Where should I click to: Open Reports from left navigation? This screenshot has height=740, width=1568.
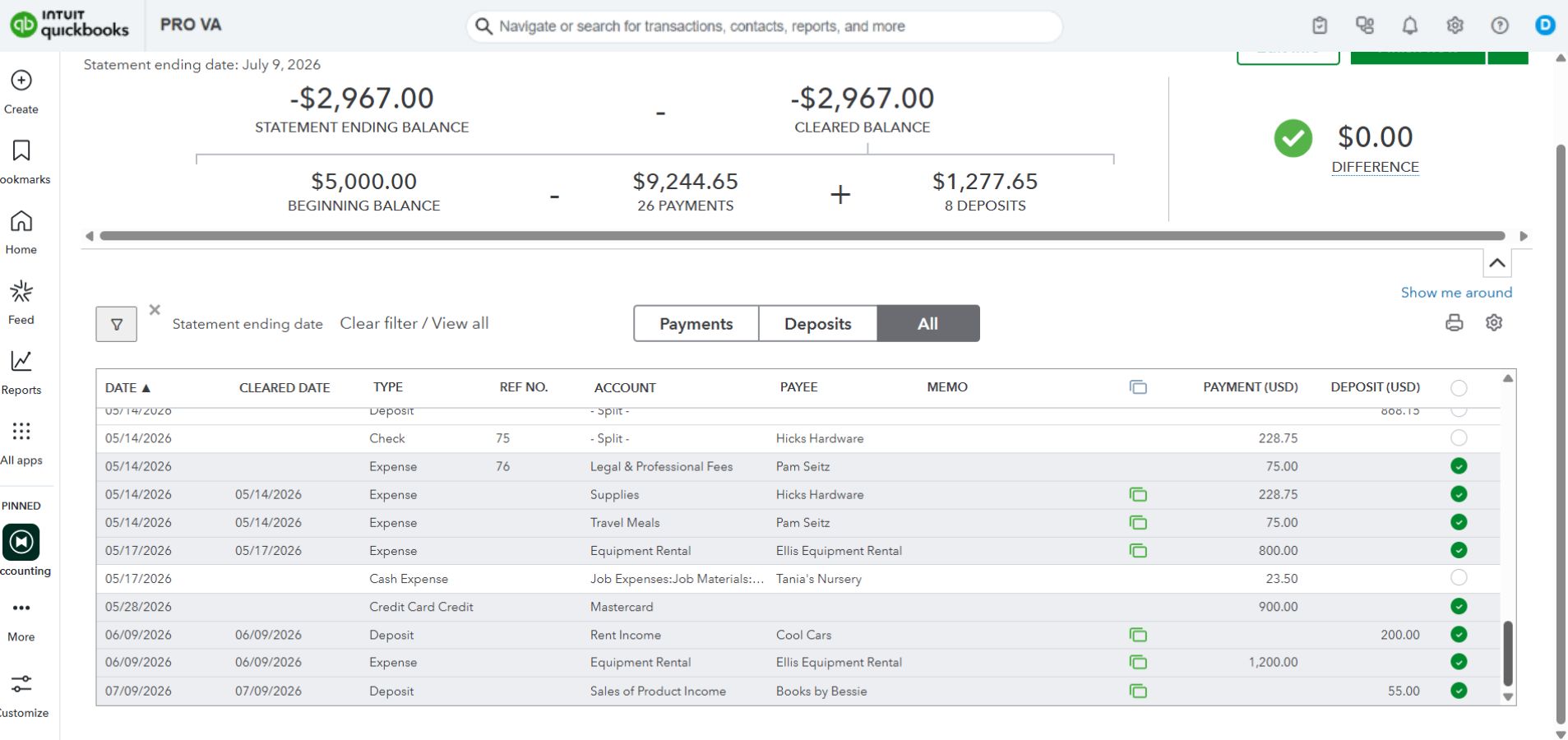coord(21,372)
